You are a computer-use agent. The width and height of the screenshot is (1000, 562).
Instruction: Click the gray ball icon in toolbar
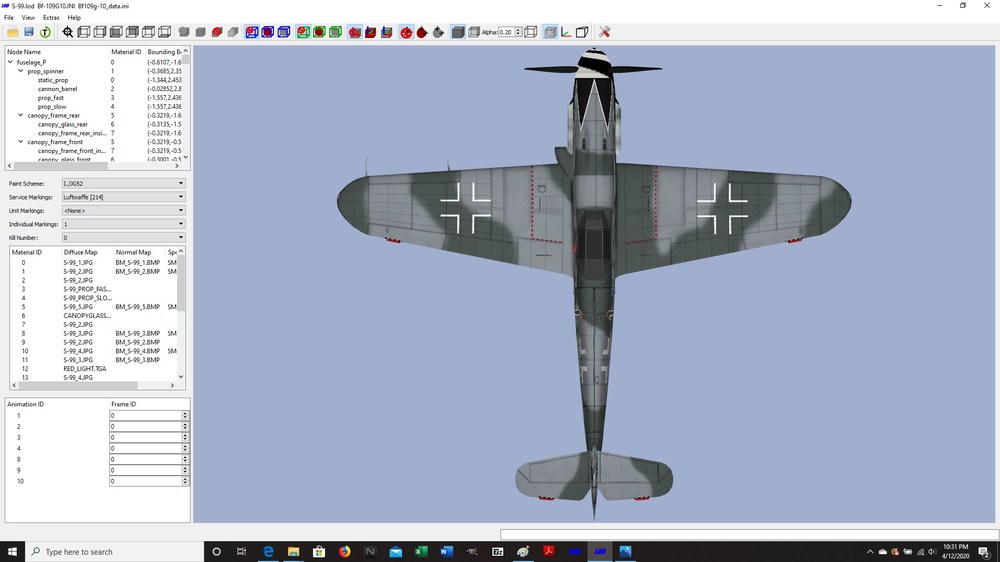pyautogui.click(x=438, y=32)
